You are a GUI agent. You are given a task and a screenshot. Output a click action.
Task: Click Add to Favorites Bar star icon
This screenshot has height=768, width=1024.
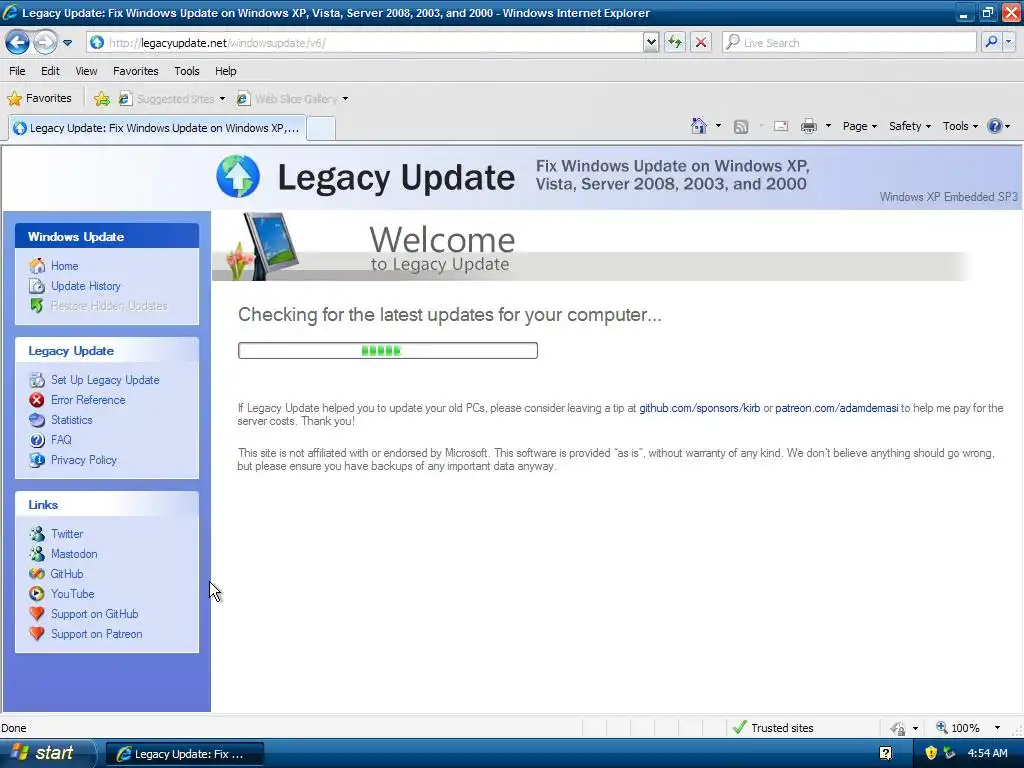tap(102, 99)
